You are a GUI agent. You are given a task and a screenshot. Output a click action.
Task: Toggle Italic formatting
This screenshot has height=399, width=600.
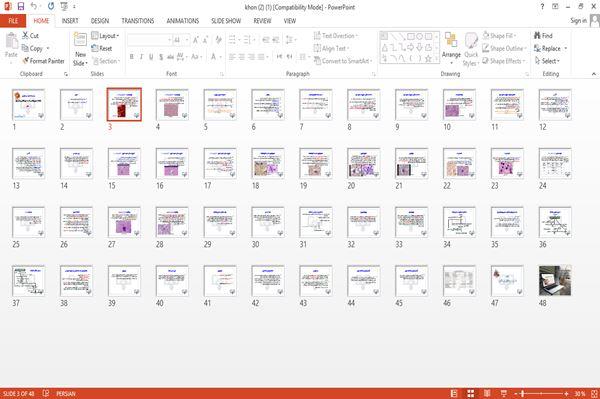point(141,57)
